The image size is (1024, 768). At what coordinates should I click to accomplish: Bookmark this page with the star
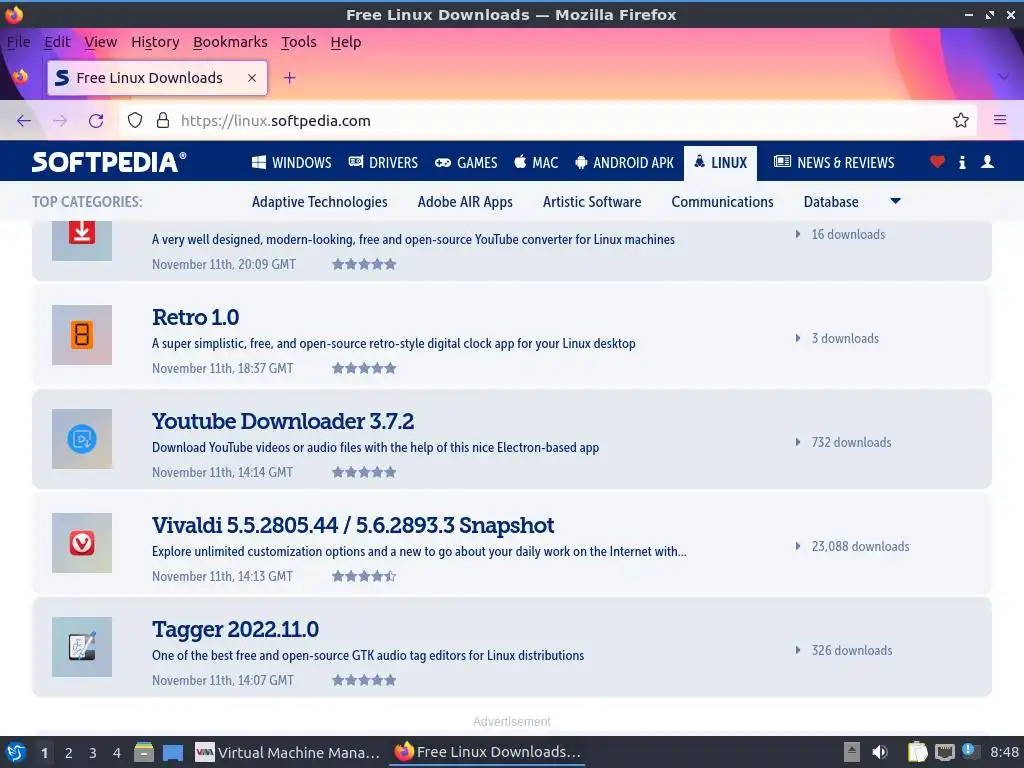tap(960, 120)
